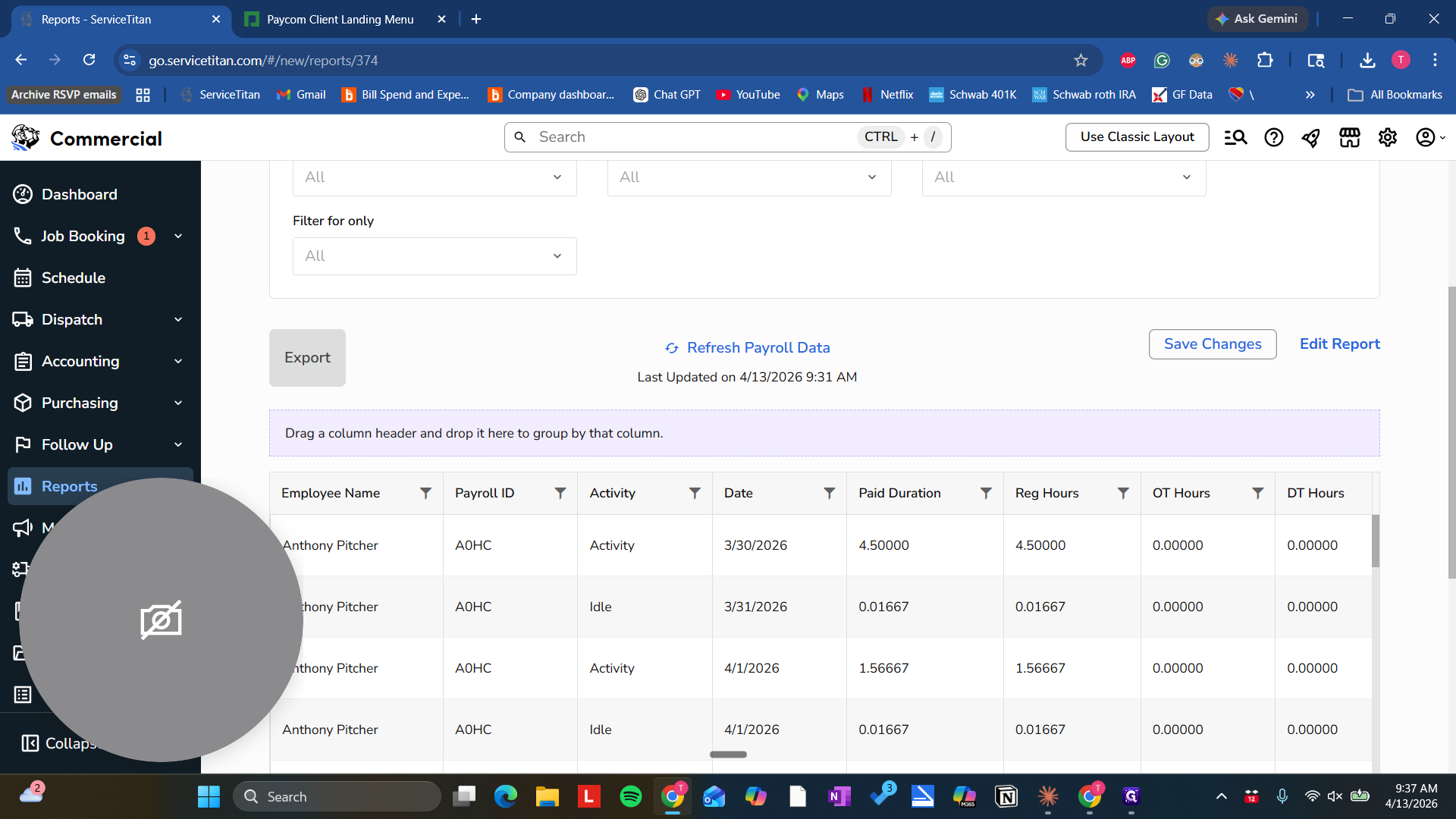This screenshot has height=819, width=1456.
Task: Open the ServiceTitan Marketplace store icon
Action: point(1350,137)
